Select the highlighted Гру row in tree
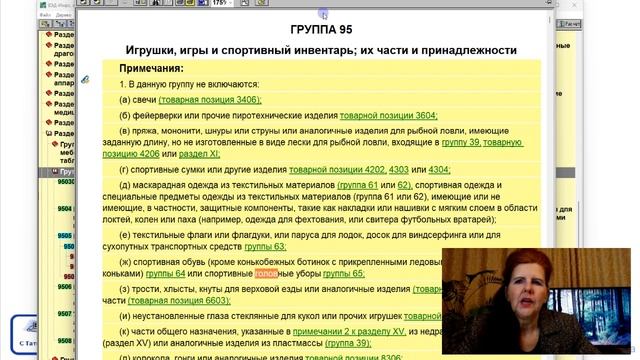The width and height of the screenshot is (640, 360). tap(57, 172)
